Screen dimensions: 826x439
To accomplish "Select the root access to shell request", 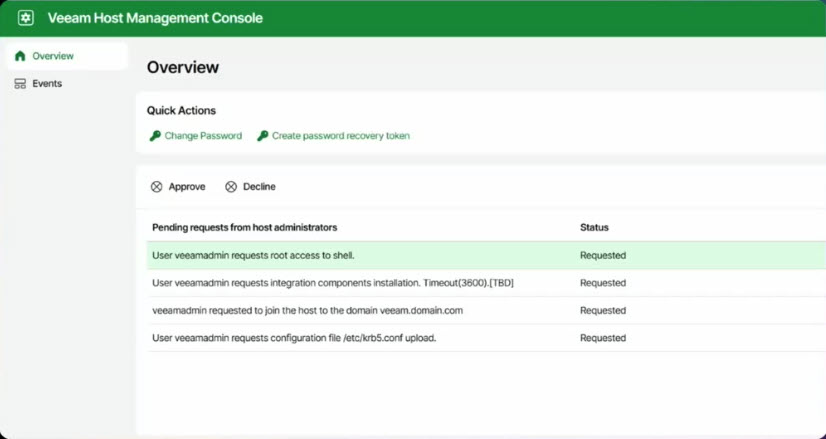I will click(486, 256).
